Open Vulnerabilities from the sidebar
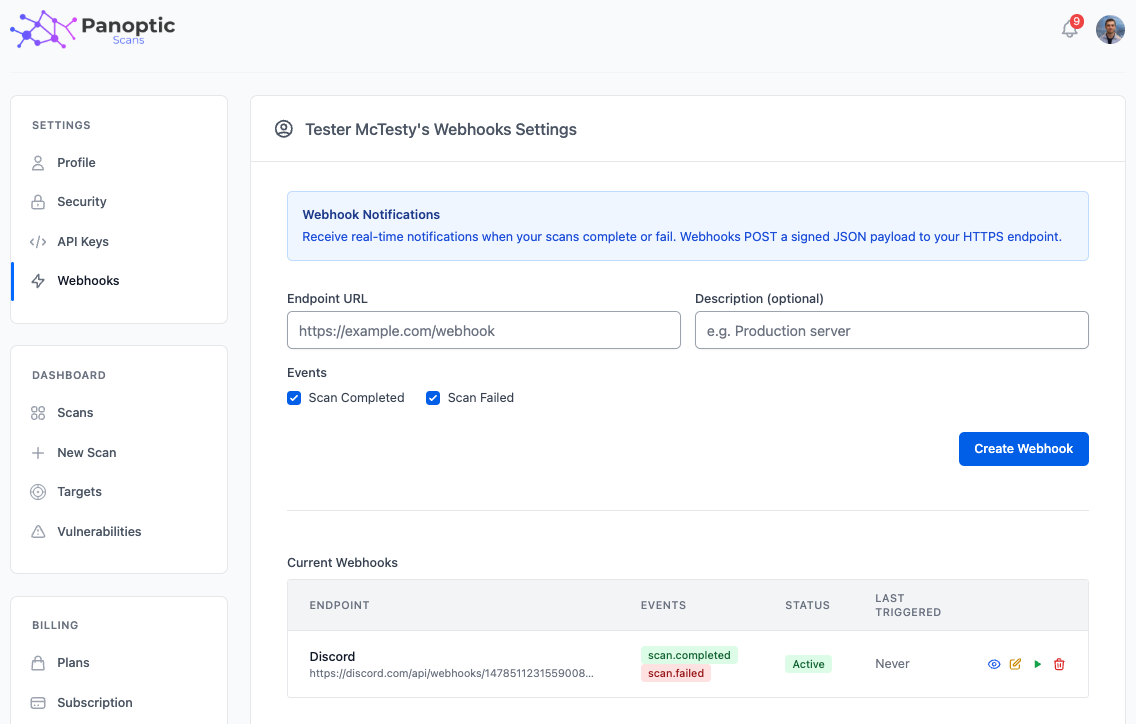 pyautogui.click(x=98, y=531)
